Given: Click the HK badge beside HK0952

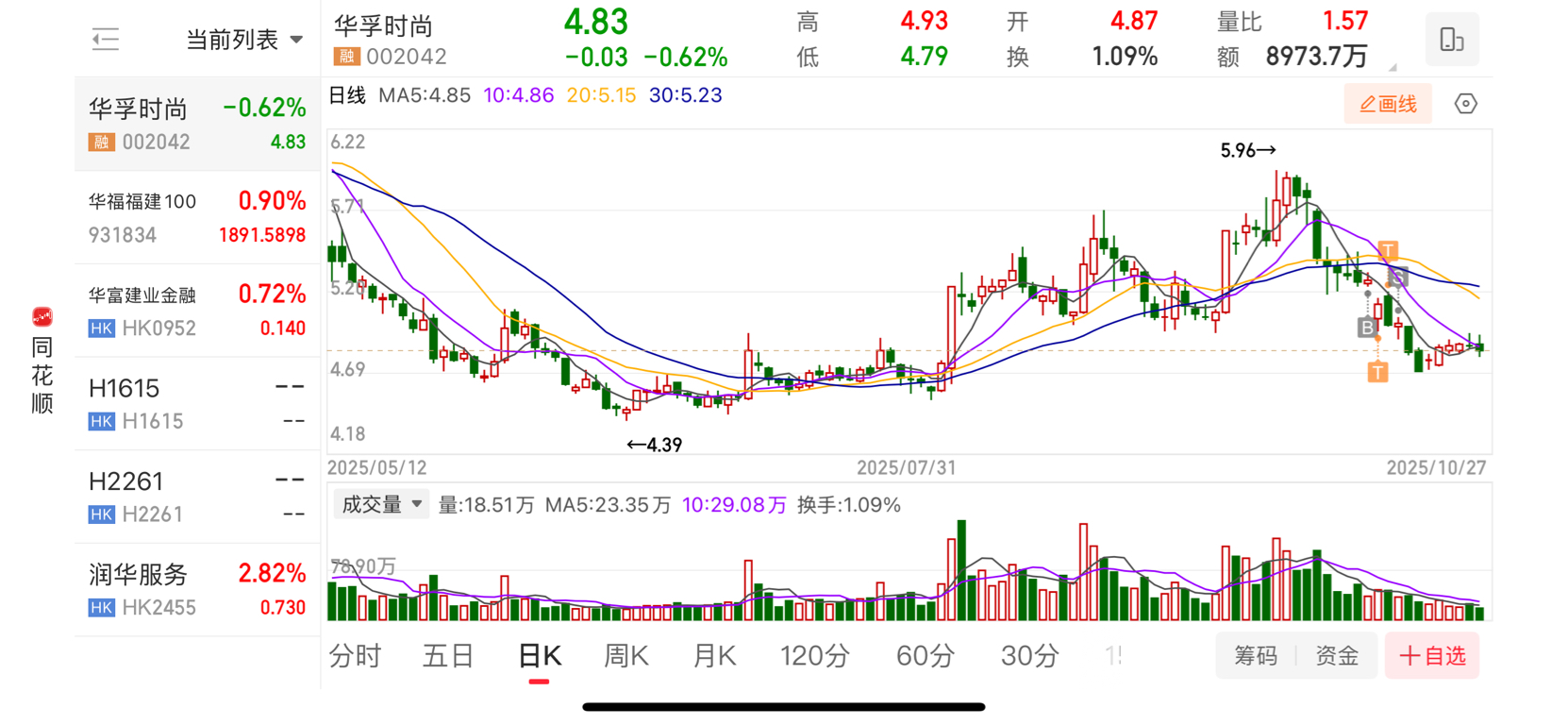Looking at the screenshot, I should click(102, 329).
